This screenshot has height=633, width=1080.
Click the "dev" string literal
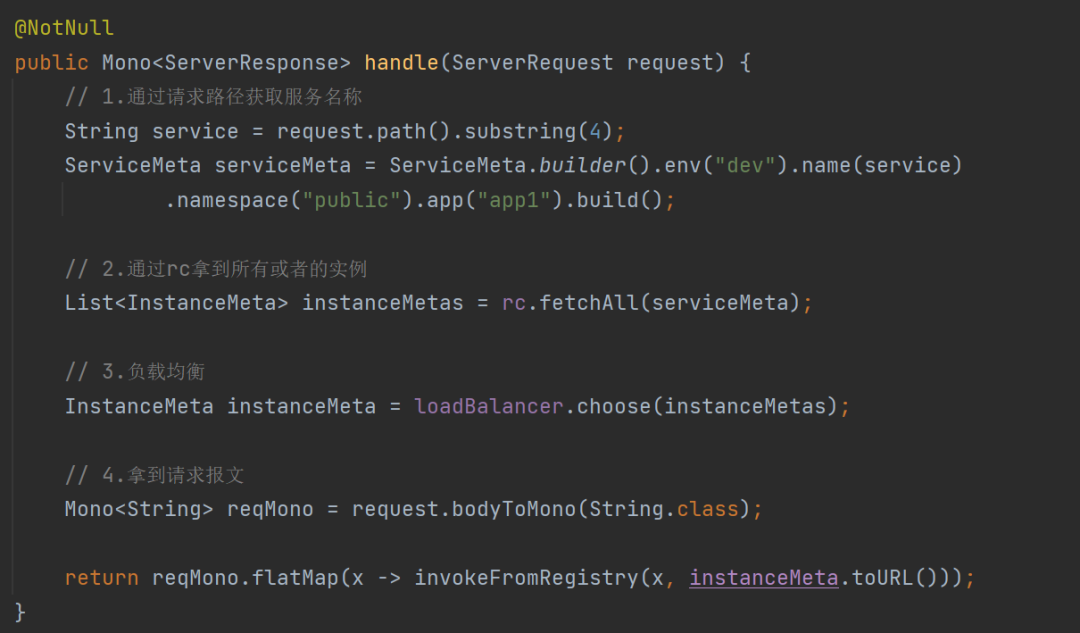click(x=745, y=165)
